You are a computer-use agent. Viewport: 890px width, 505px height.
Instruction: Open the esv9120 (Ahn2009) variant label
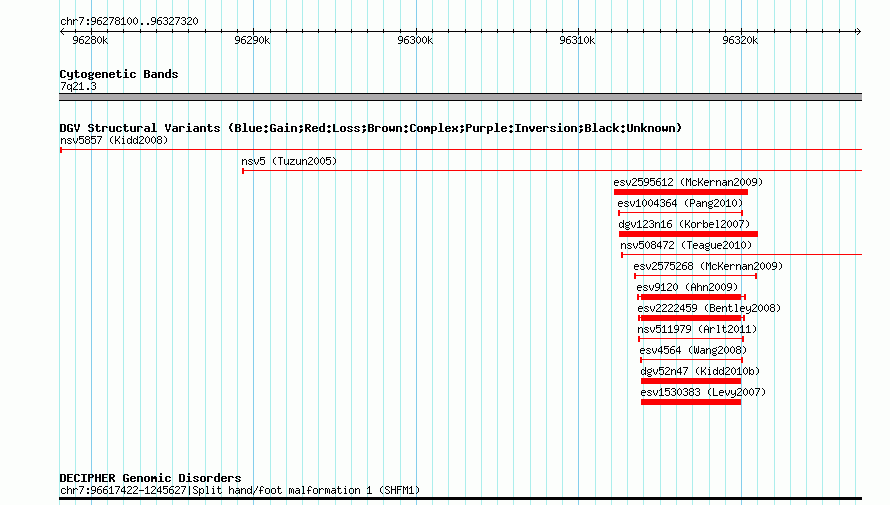687,287
